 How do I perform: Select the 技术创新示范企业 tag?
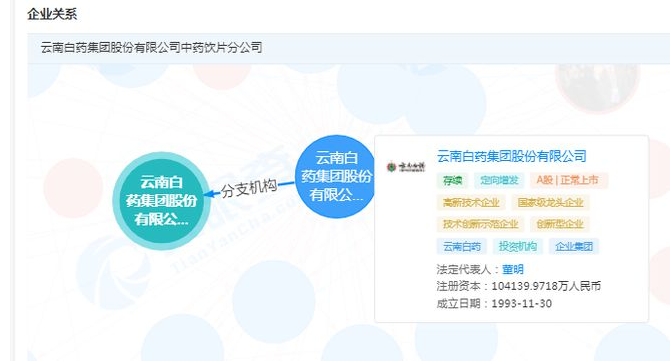(x=480, y=224)
